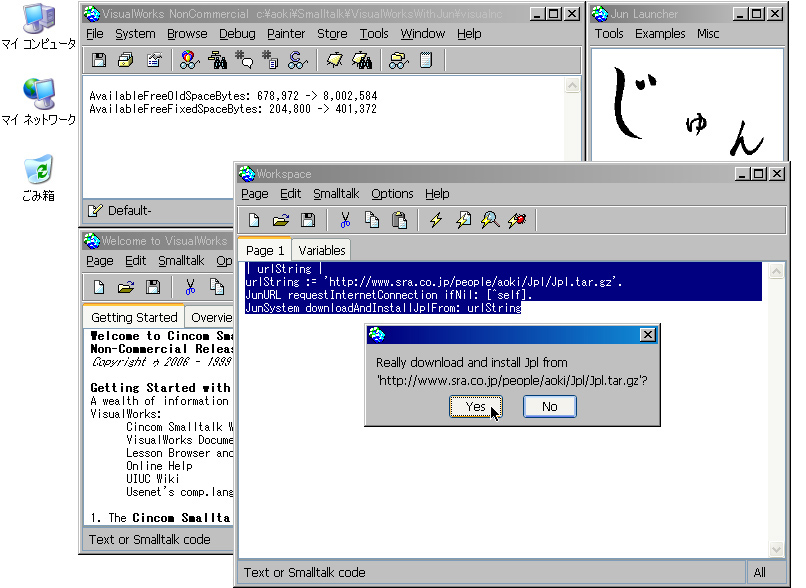Open the Browse menu in VisualWorks
This screenshot has width=806, height=588.
[187, 34]
